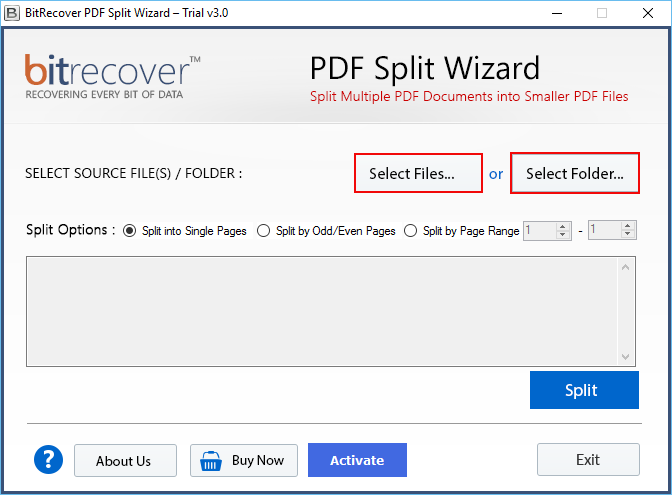
Task: Minimize the PDF Split Wizard window
Action: [x=556, y=13]
